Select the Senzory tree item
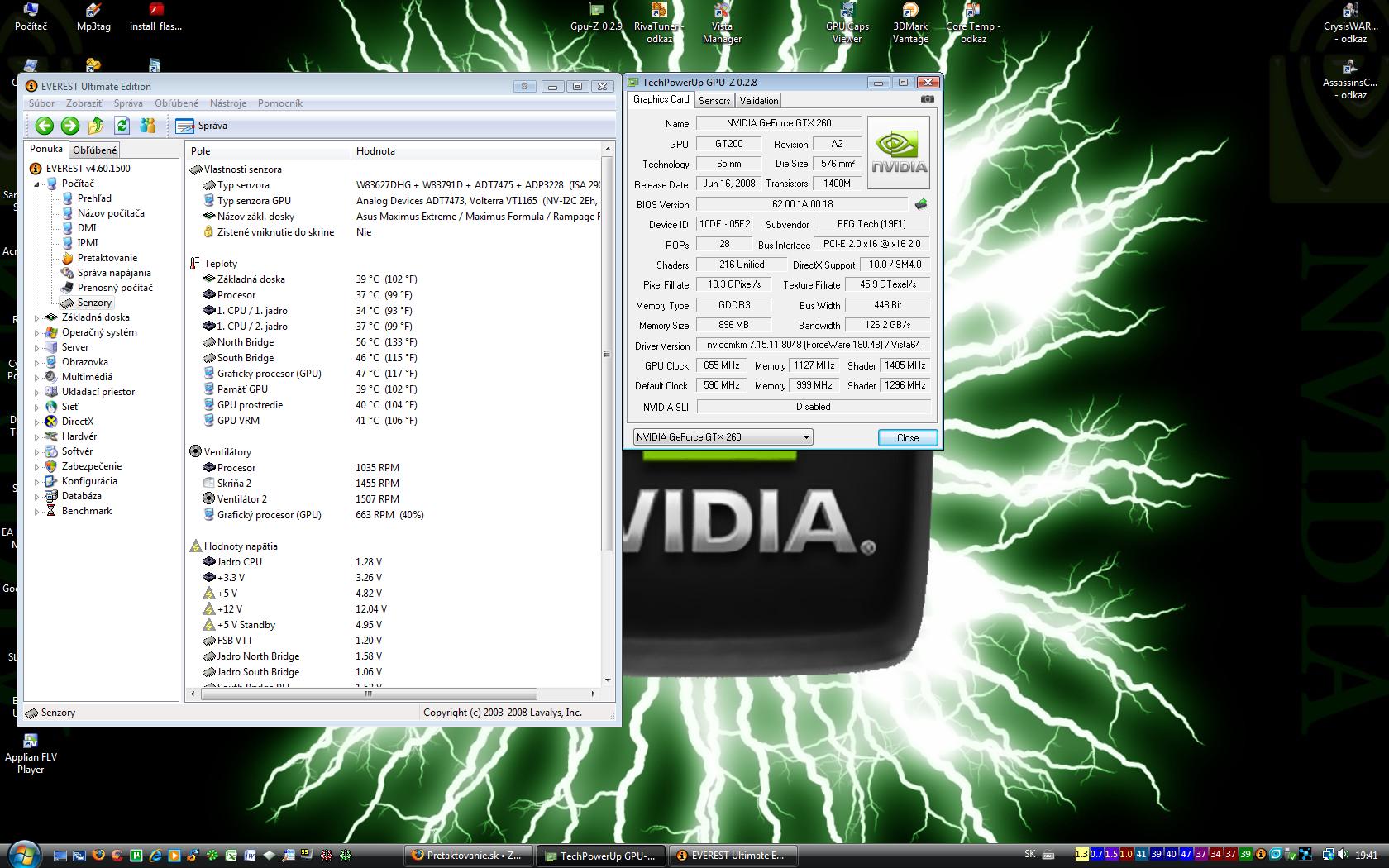1389x868 pixels. [94, 303]
